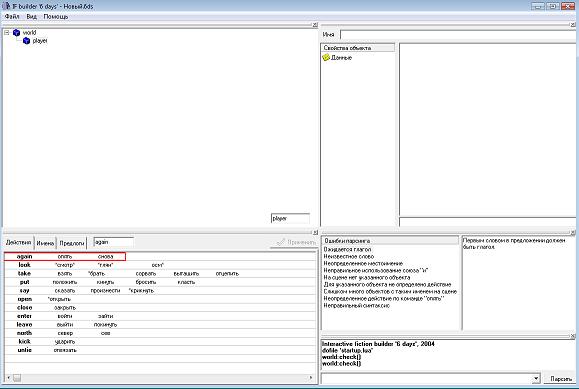The width and height of the screenshot is (579, 389).
Task: Select the look row in actions list
Action: (160, 265)
